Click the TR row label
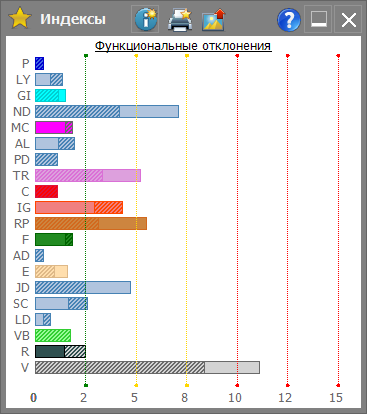Screen dimensions: 367x414 click(21, 176)
